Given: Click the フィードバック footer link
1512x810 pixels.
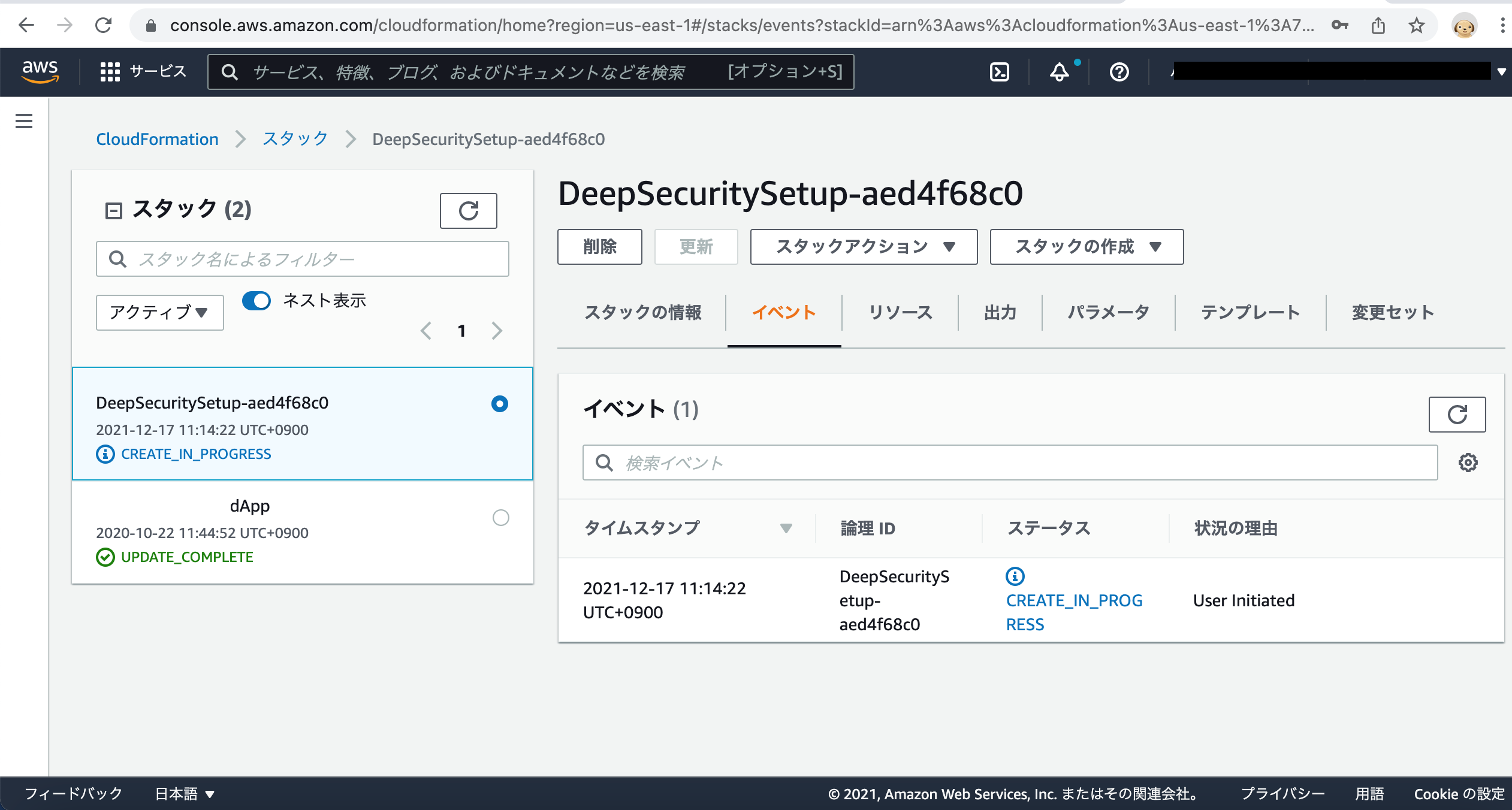Looking at the screenshot, I should tap(73, 794).
